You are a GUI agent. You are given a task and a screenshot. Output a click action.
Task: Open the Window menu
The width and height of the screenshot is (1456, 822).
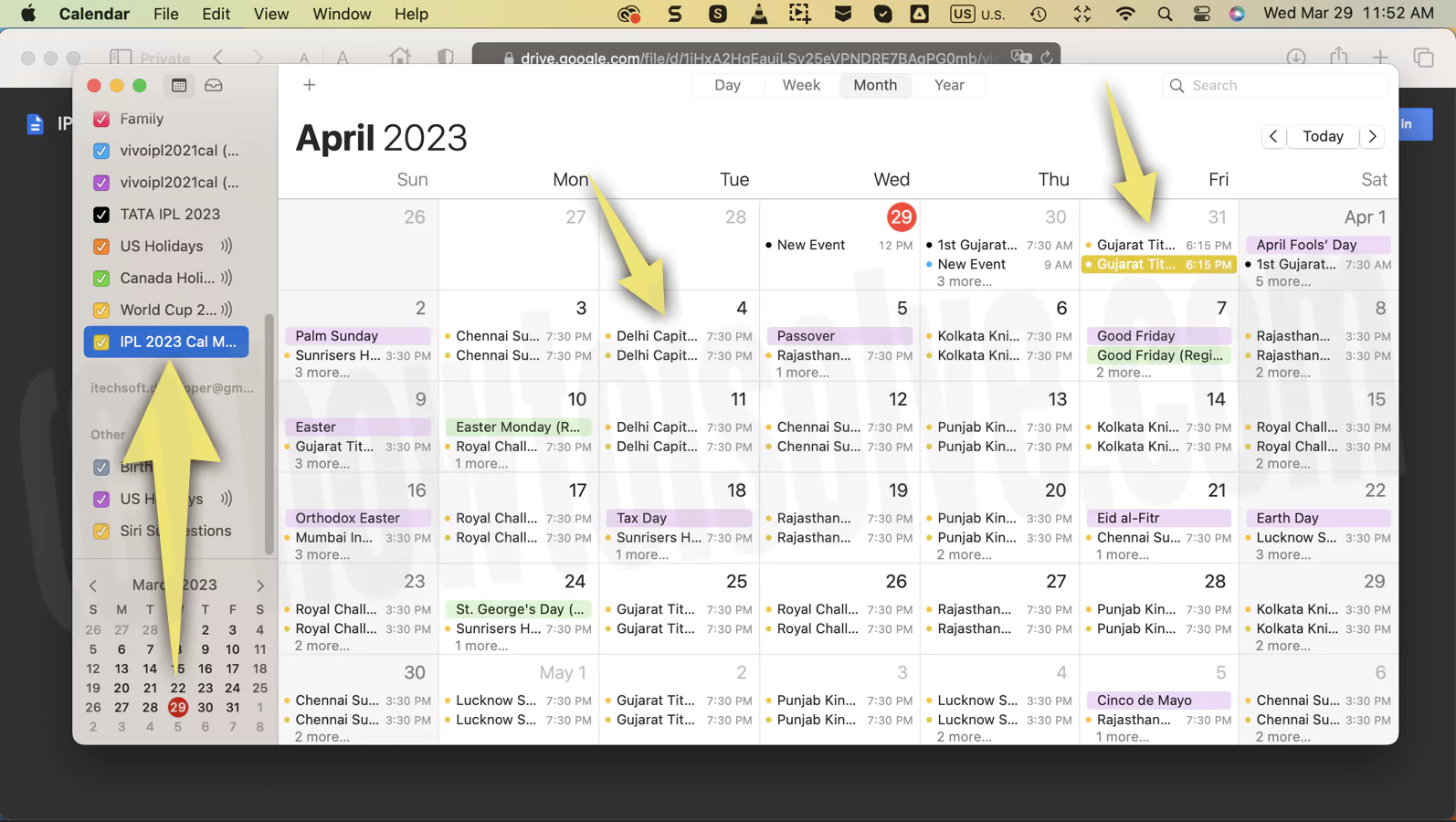[342, 14]
